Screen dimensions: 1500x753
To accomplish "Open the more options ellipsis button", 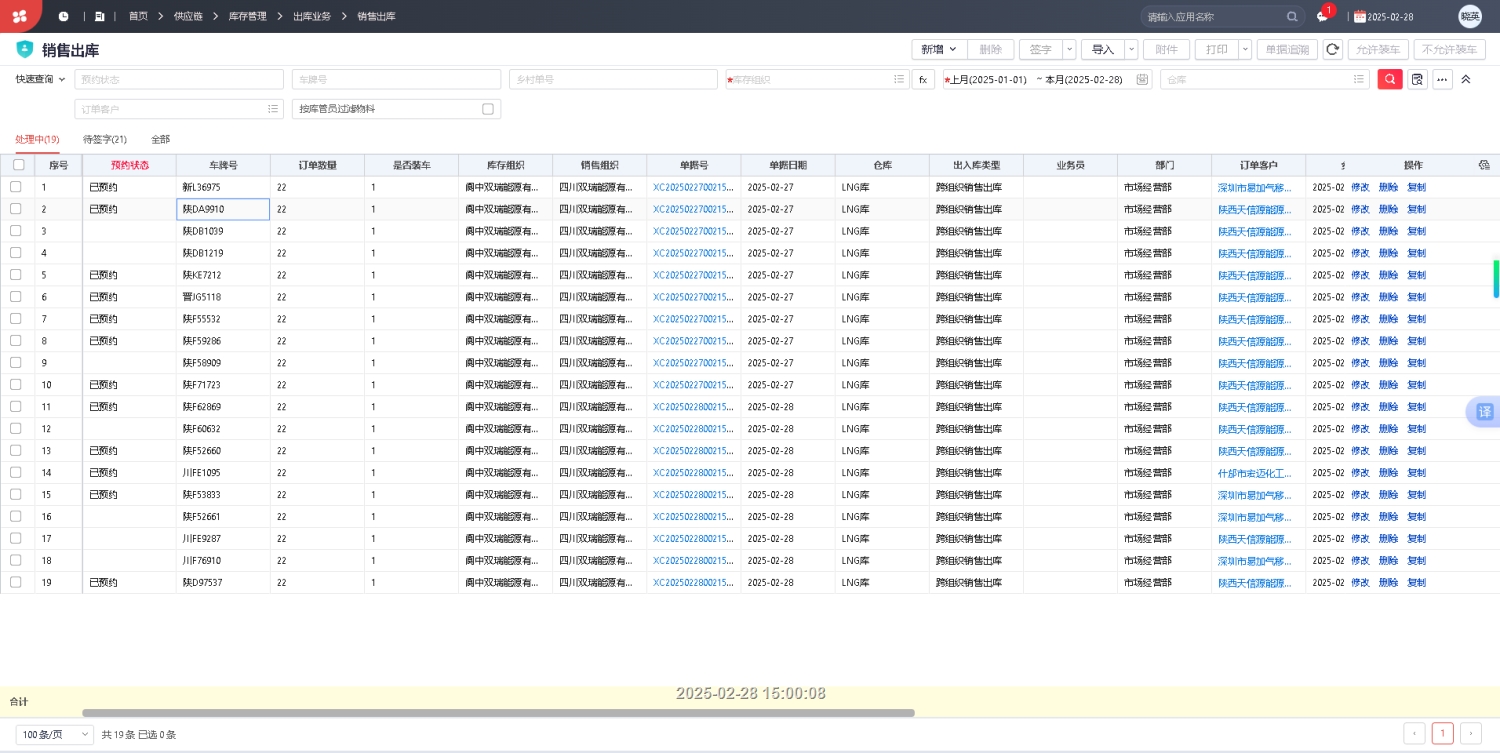I will pyautogui.click(x=1442, y=79).
